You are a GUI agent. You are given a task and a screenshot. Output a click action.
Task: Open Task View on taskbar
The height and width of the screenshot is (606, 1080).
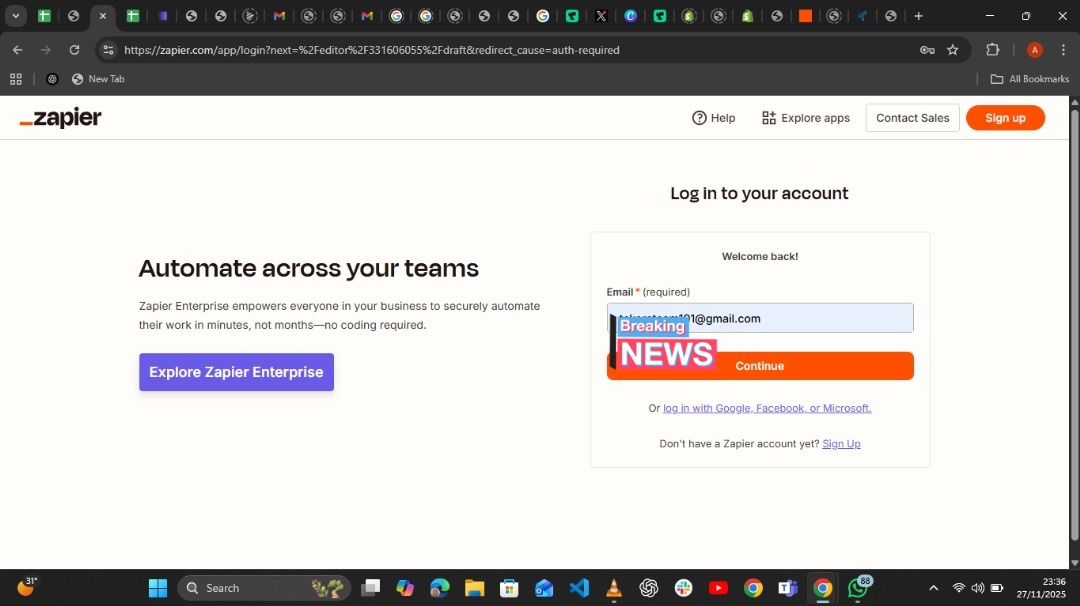(x=371, y=588)
